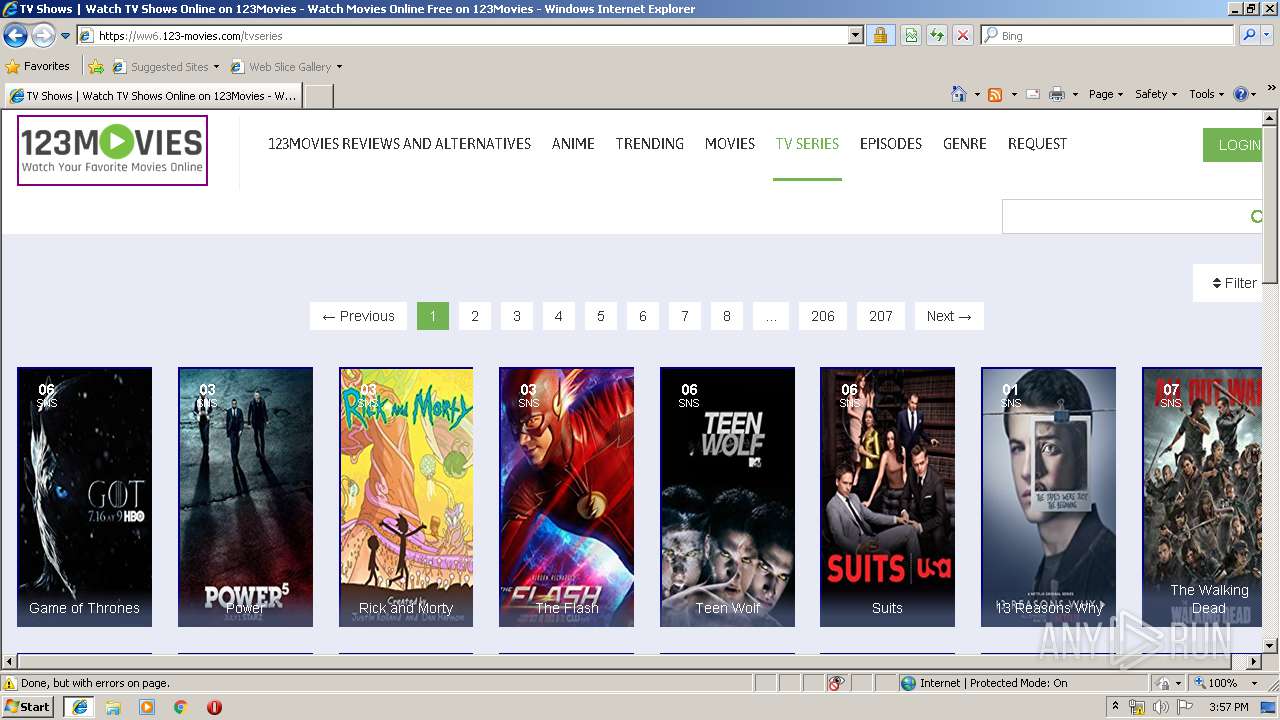This screenshot has width=1280, height=720.
Task: Toggle the Compatibility View icon
Action: pyautogui.click(x=911, y=36)
